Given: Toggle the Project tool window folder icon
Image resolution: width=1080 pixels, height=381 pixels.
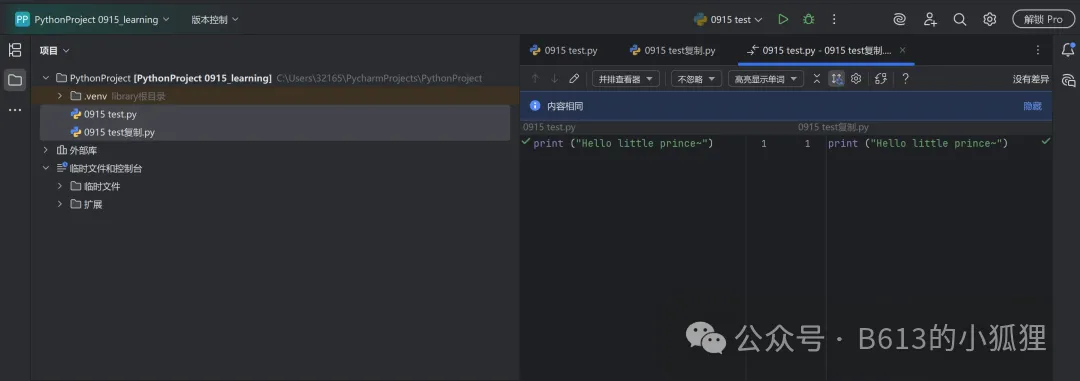Looking at the screenshot, I should pos(14,79).
